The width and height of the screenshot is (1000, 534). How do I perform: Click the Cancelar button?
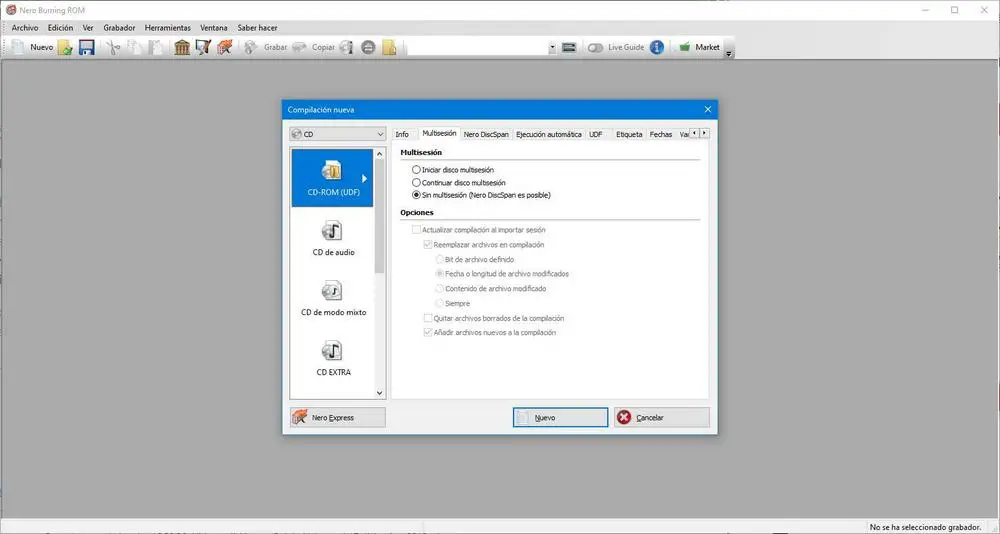click(x=661, y=417)
